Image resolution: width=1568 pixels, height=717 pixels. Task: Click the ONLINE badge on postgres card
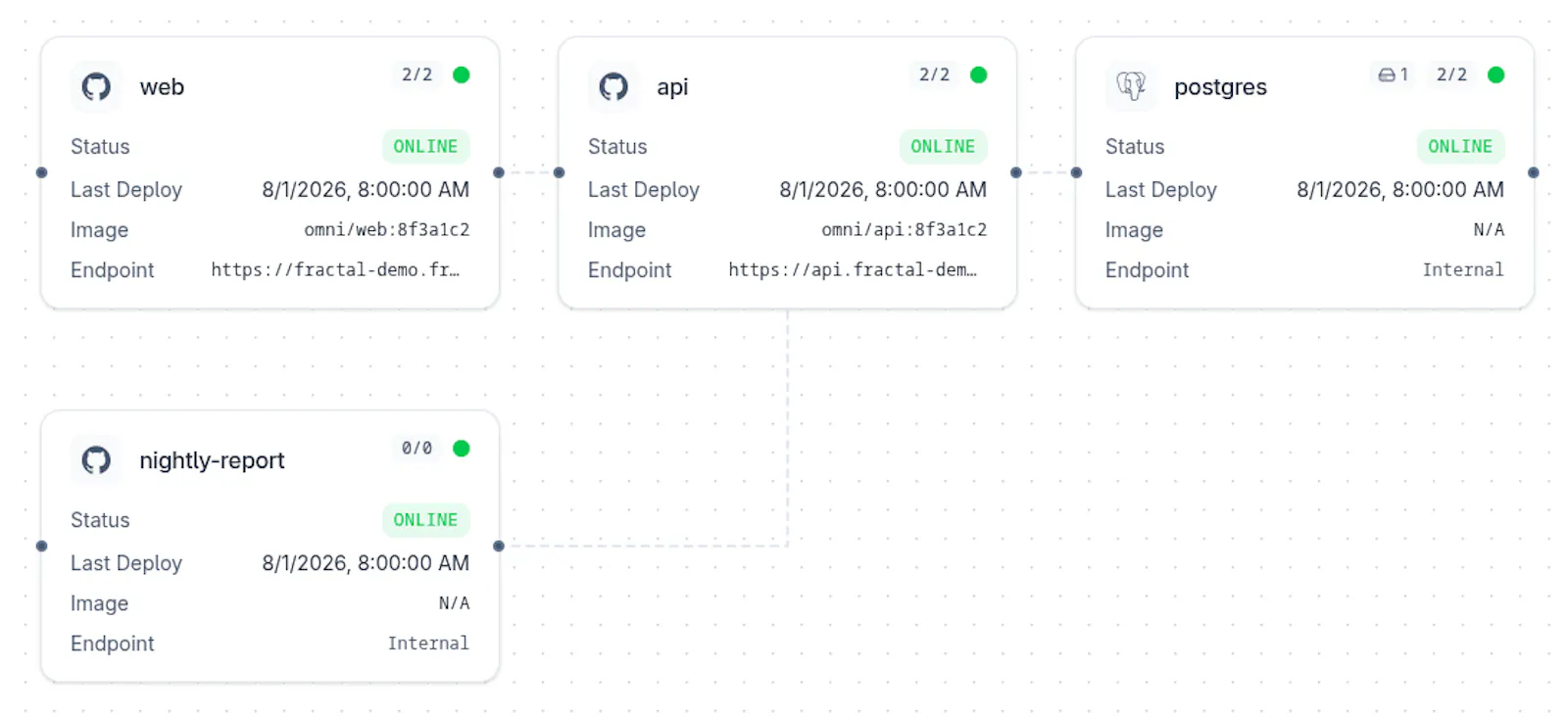(1460, 146)
